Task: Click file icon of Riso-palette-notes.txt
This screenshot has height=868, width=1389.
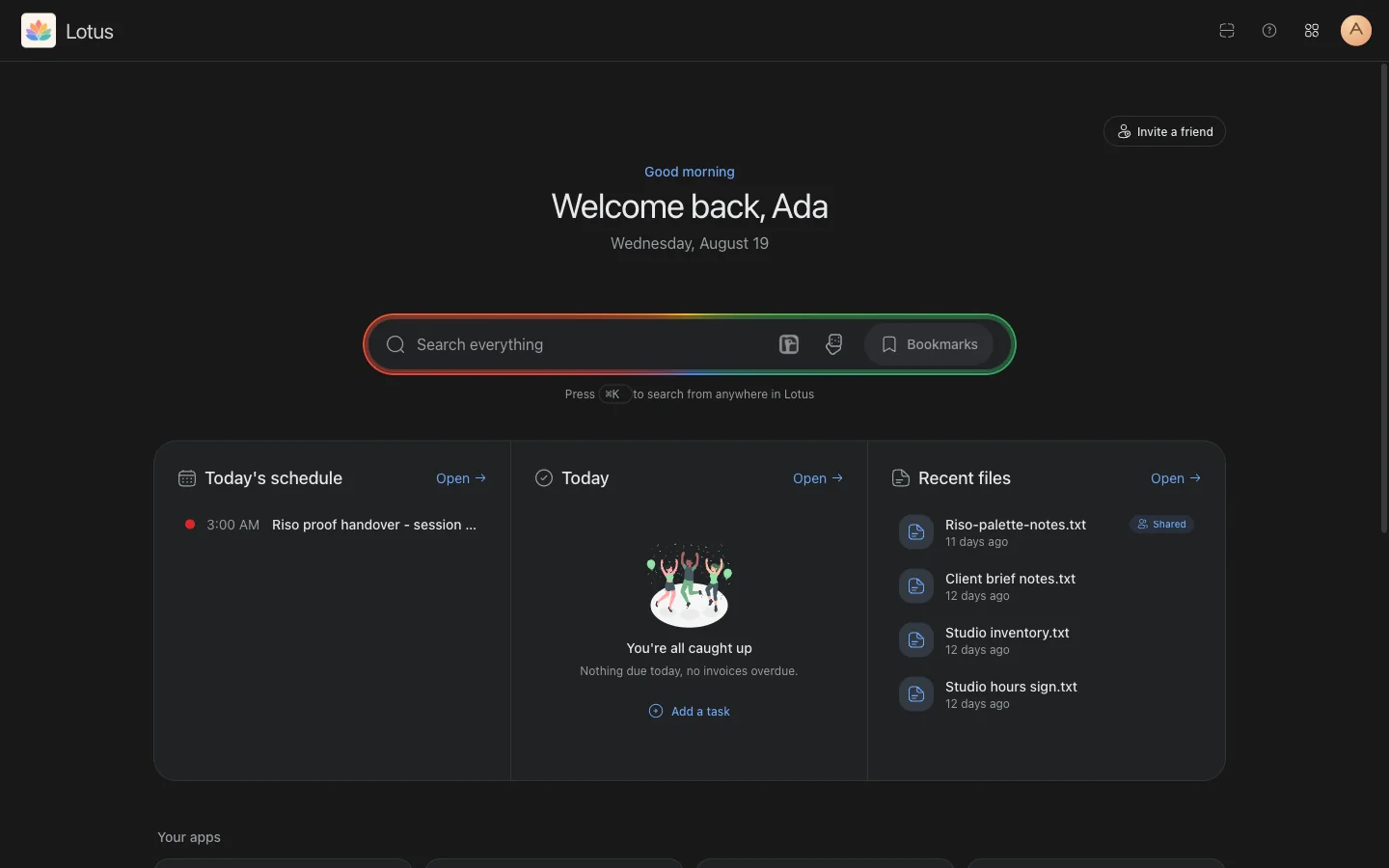Action: [x=916, y=532]
